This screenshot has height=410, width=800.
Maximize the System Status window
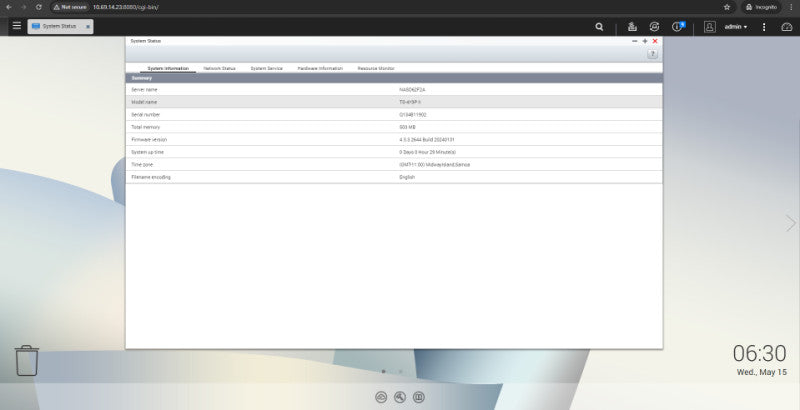pos(645,41)
